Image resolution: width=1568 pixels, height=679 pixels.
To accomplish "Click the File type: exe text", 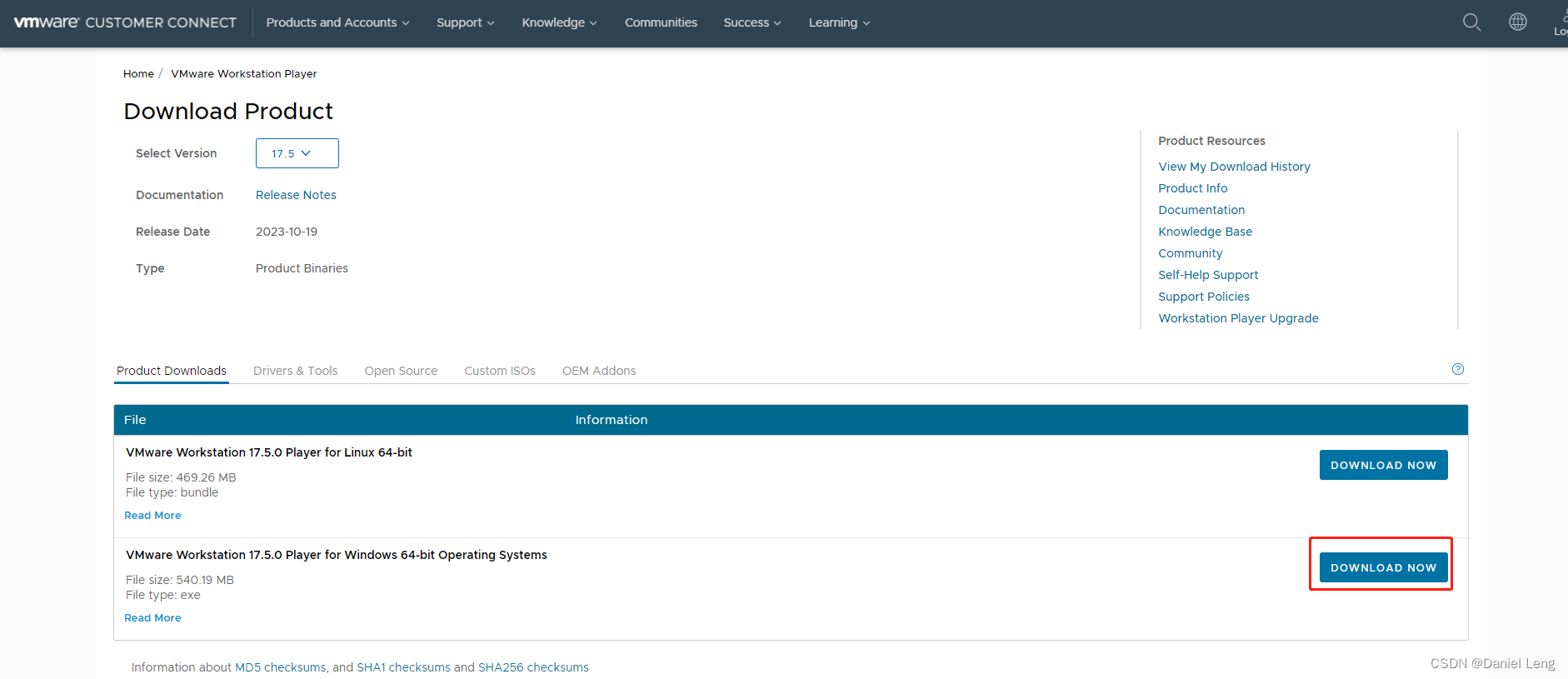I will click(163, 595).
